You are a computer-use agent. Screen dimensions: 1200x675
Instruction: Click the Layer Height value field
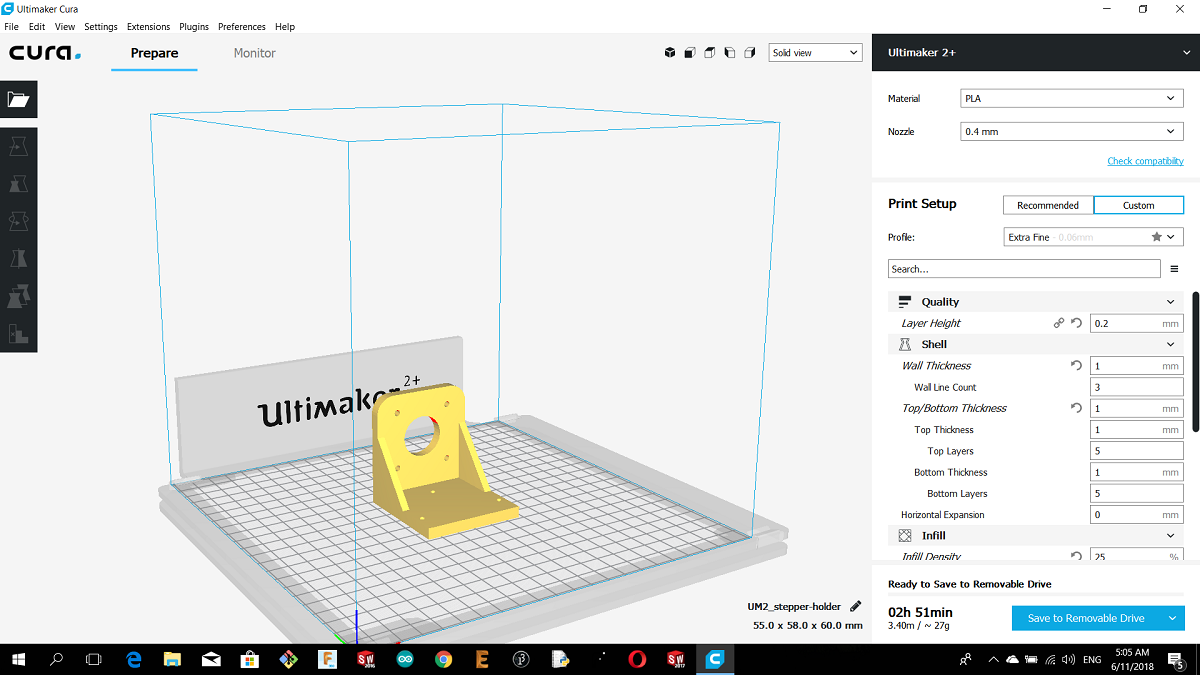click(x=1136, y=323)
